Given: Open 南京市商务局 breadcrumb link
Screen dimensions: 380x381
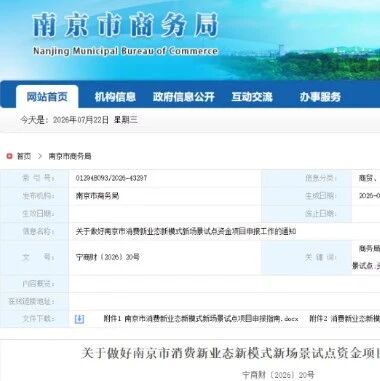Looking at the screenshot, I should tap(70, 156).
